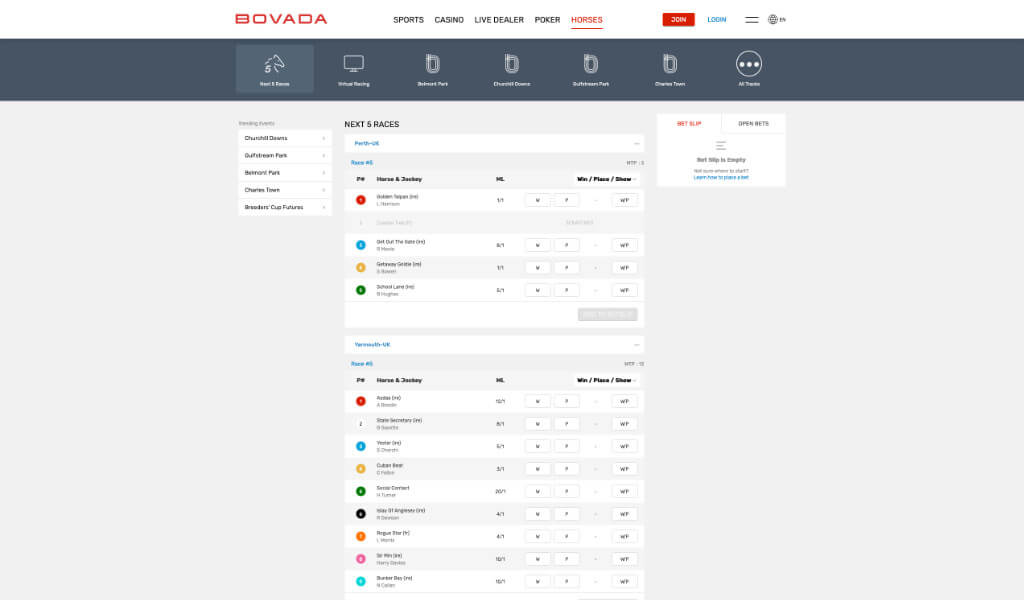Click the Bovada logo
The height and width of the screenshot is (600, 1024).
point(281,19)
